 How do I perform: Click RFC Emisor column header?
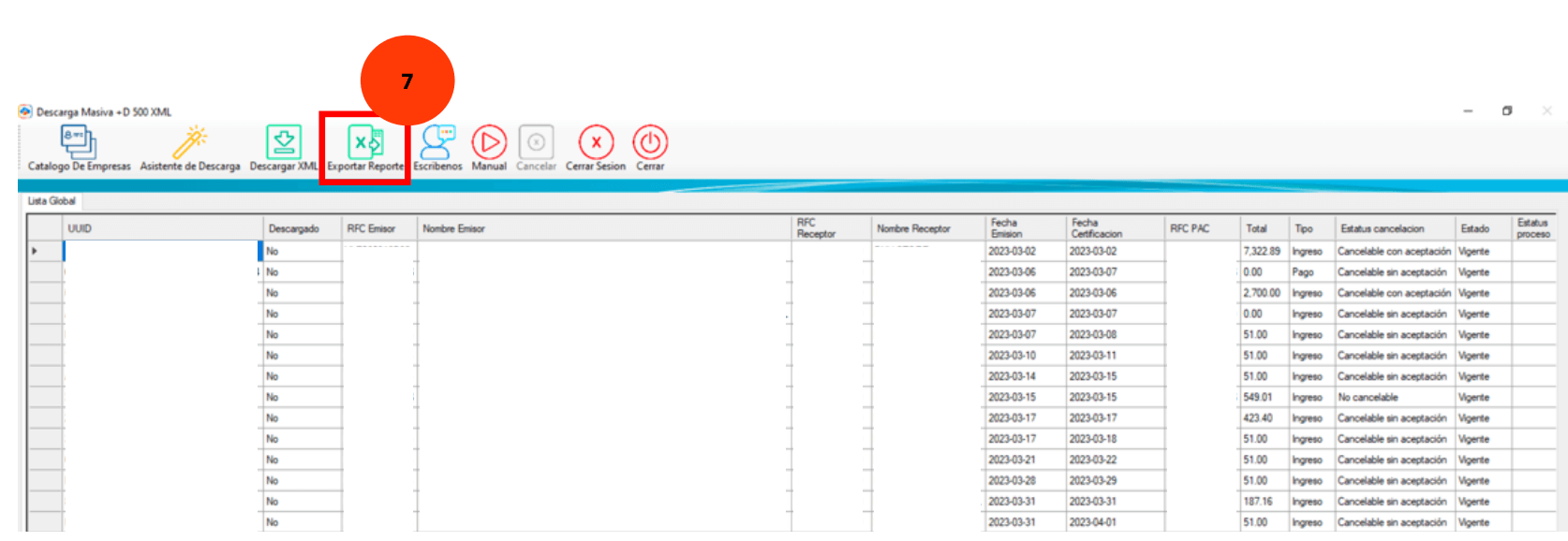point(379,228)
